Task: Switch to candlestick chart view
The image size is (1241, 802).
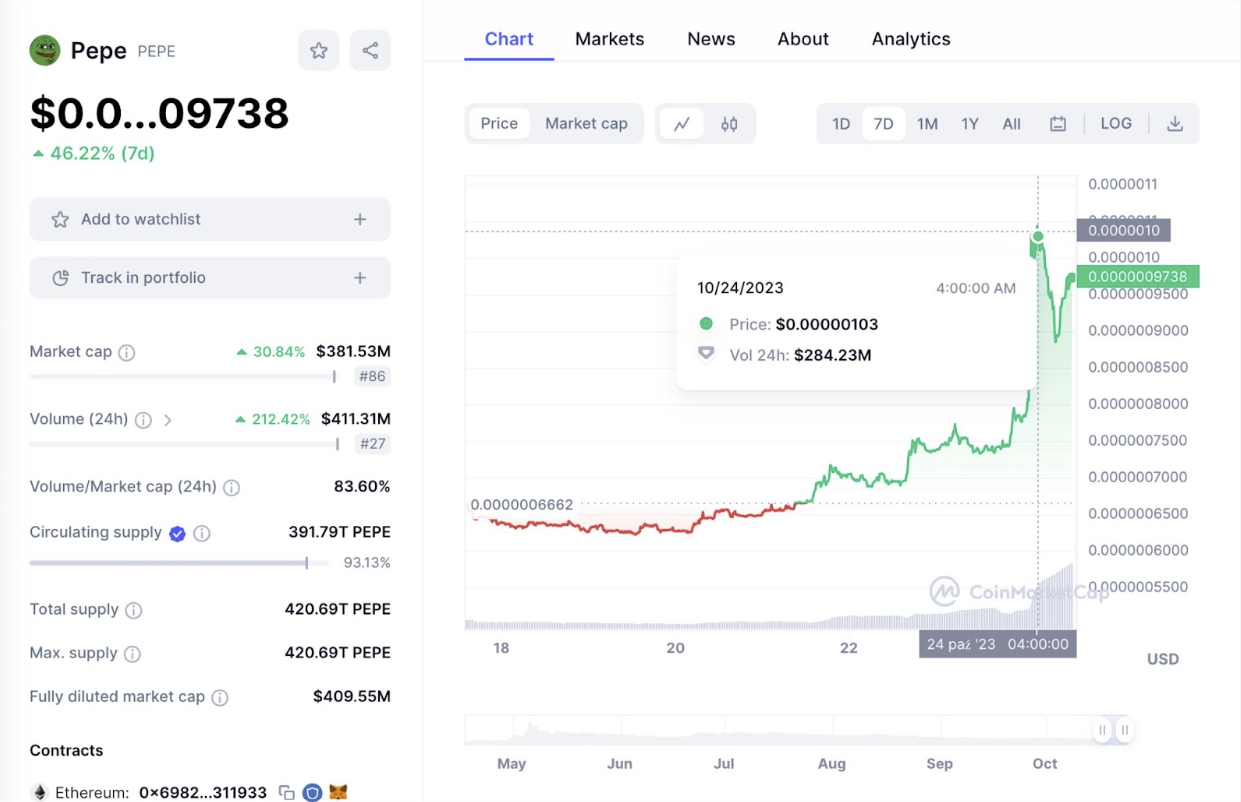Action: [x=729, y=124]
